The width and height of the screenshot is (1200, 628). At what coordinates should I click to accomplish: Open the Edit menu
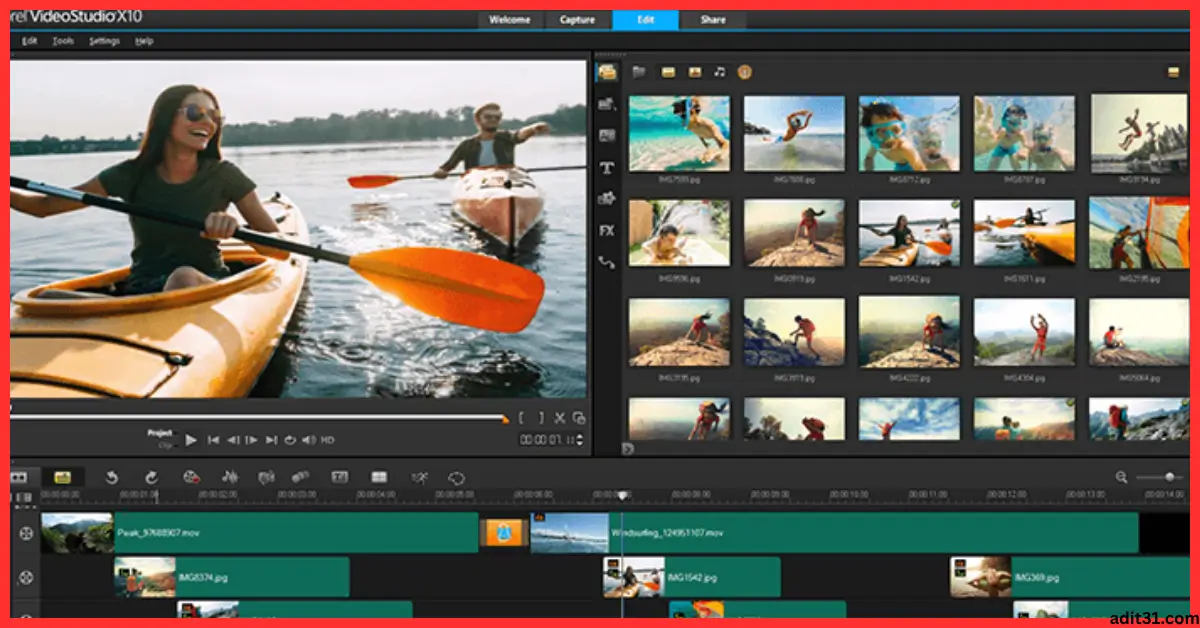point(30,41)
